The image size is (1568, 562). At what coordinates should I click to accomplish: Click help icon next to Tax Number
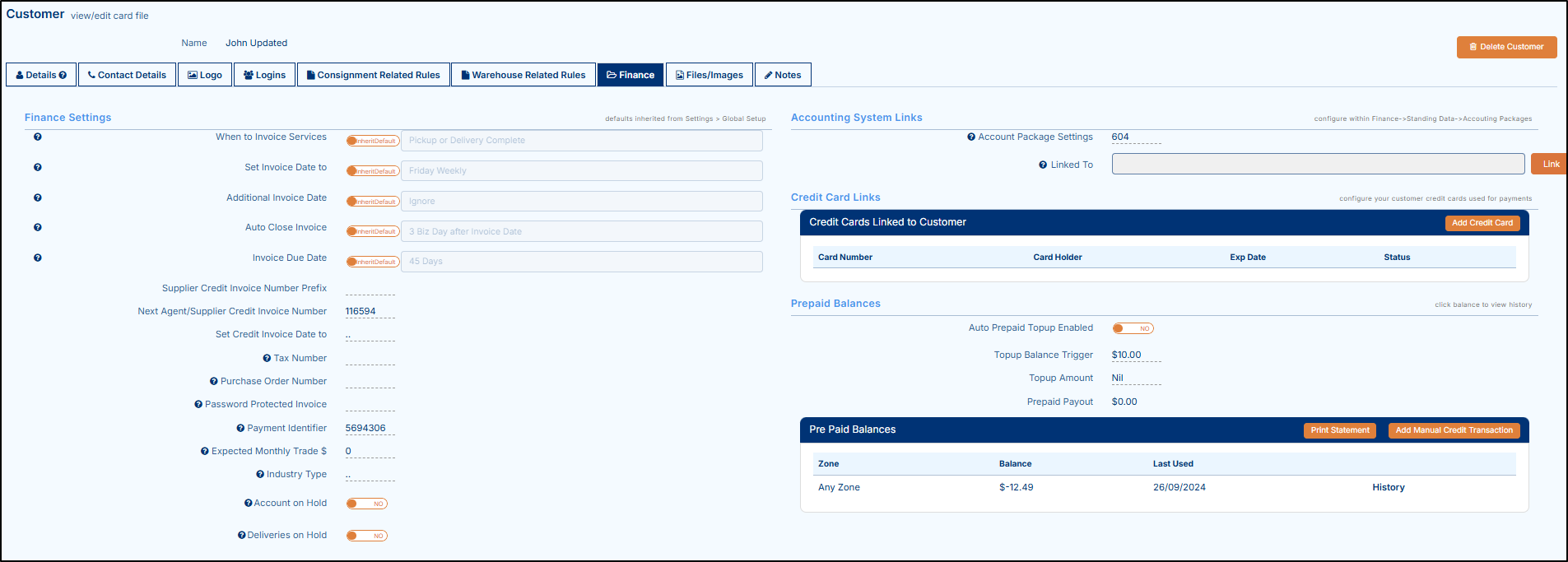click(267, 359)
